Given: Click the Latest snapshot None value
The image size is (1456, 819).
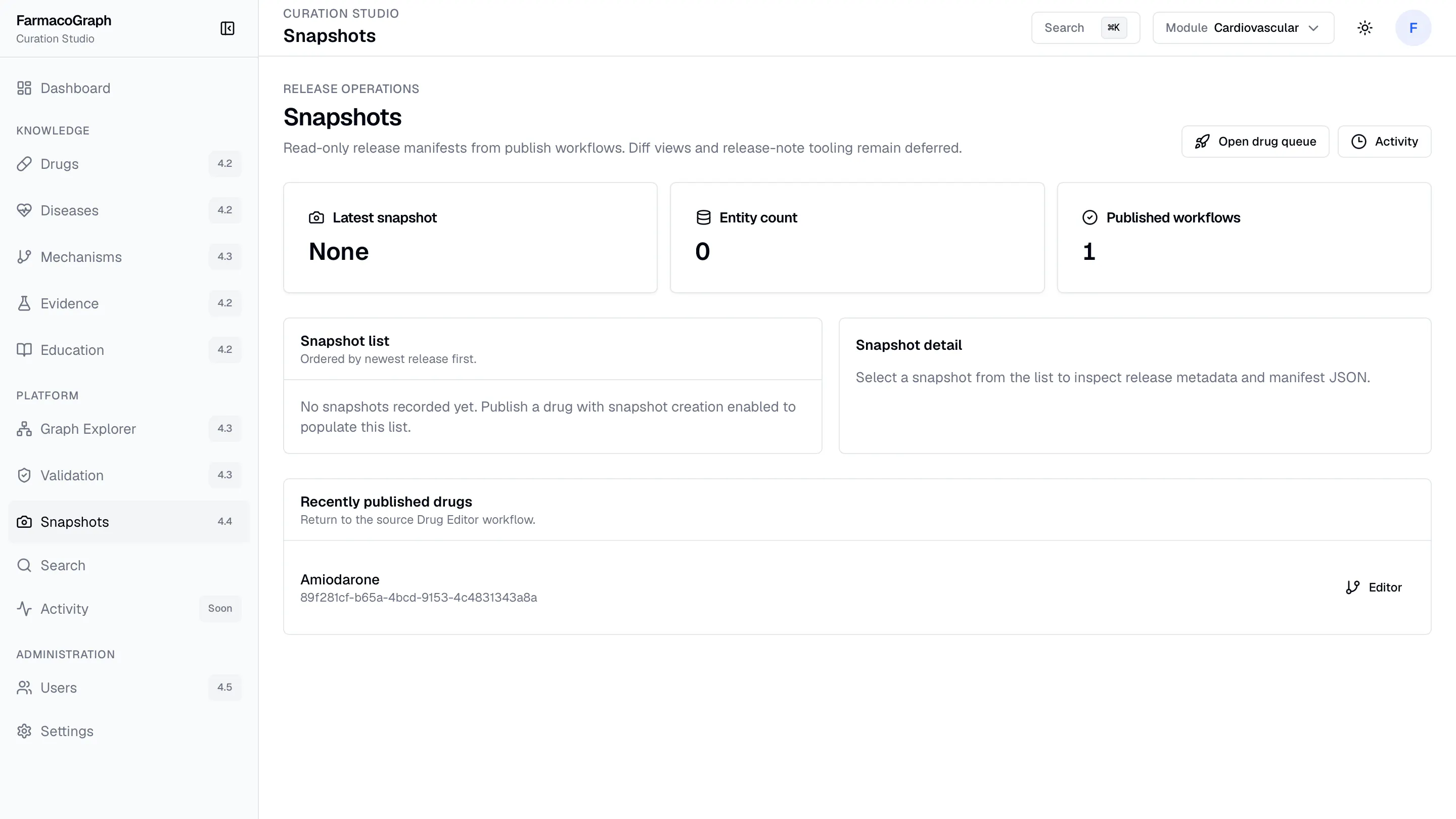Looking at the screenshot, I should tap(339, 252).
